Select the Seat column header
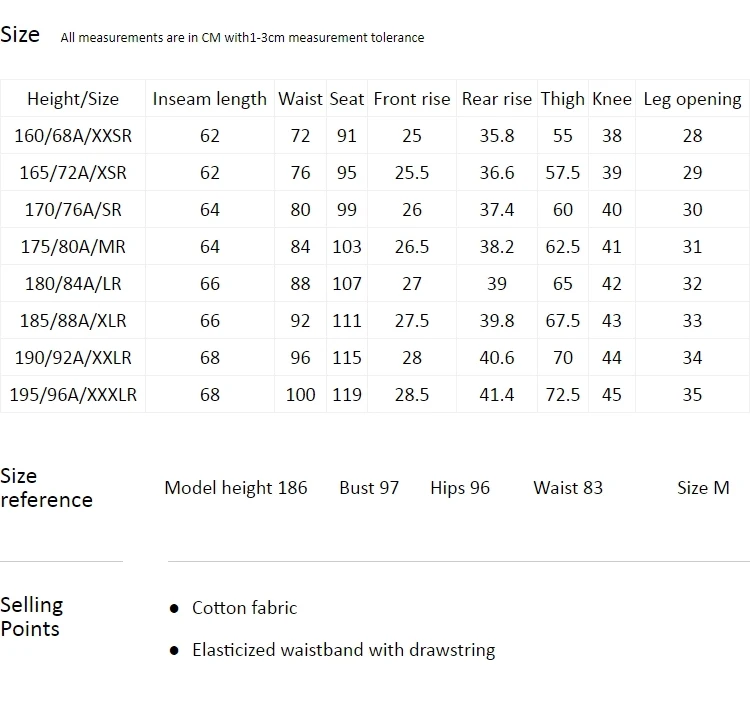The image size is (750, 705). pyautogui.click(x=347, y=99)
